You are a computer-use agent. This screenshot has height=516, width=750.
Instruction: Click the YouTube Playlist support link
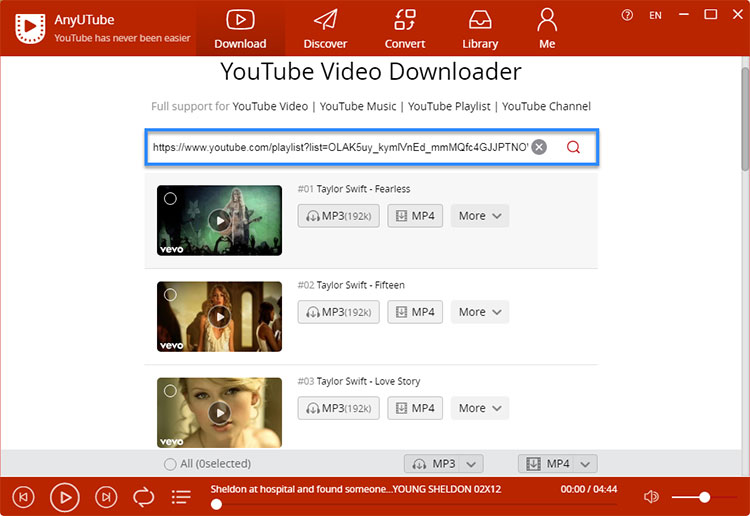449,106
